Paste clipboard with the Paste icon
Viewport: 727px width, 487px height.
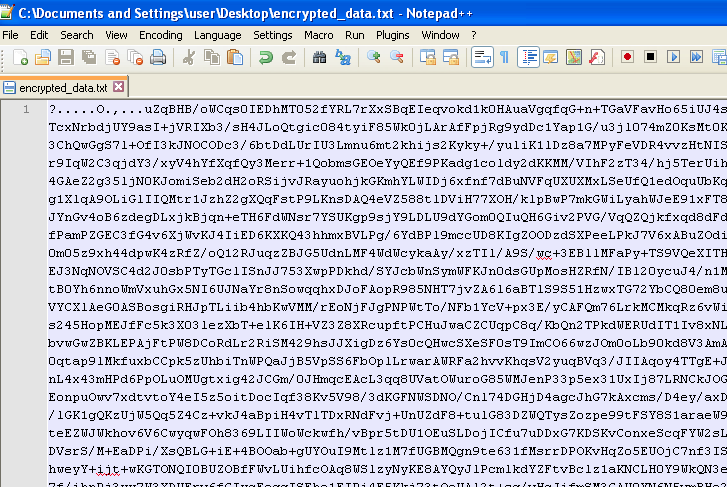click(x=235, y=58)
